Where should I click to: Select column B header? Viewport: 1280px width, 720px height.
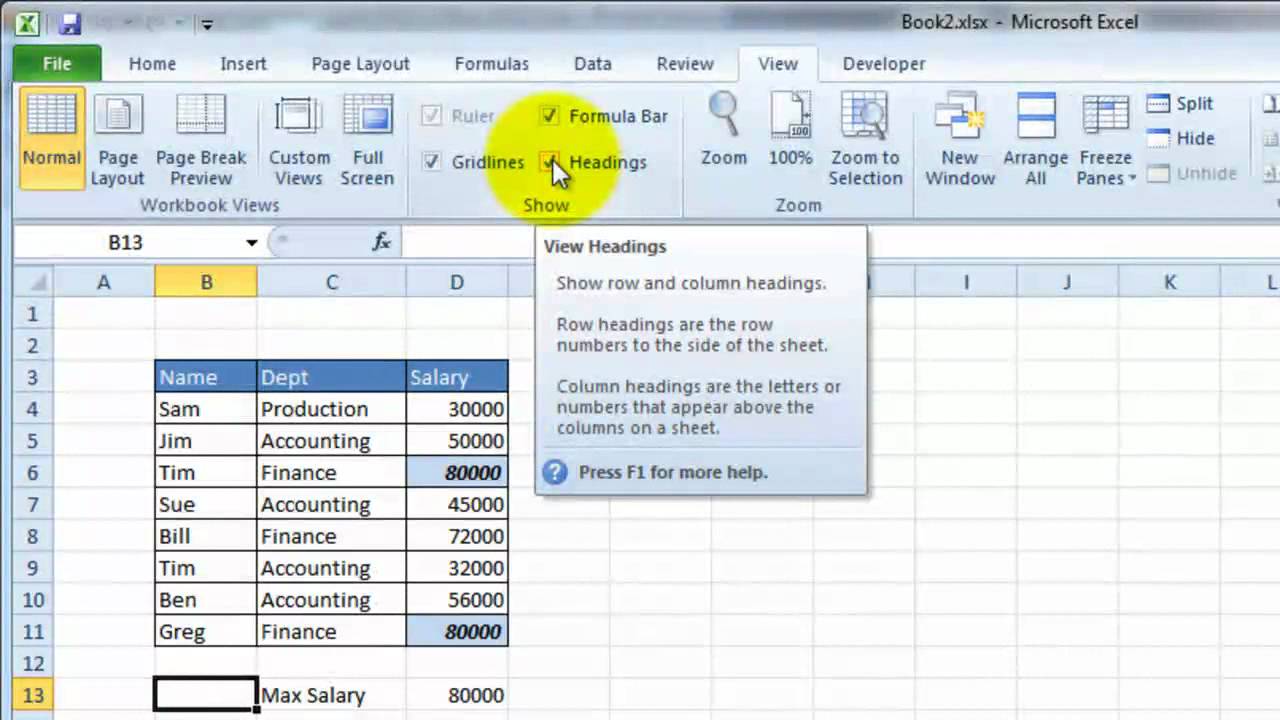[206, 282]
